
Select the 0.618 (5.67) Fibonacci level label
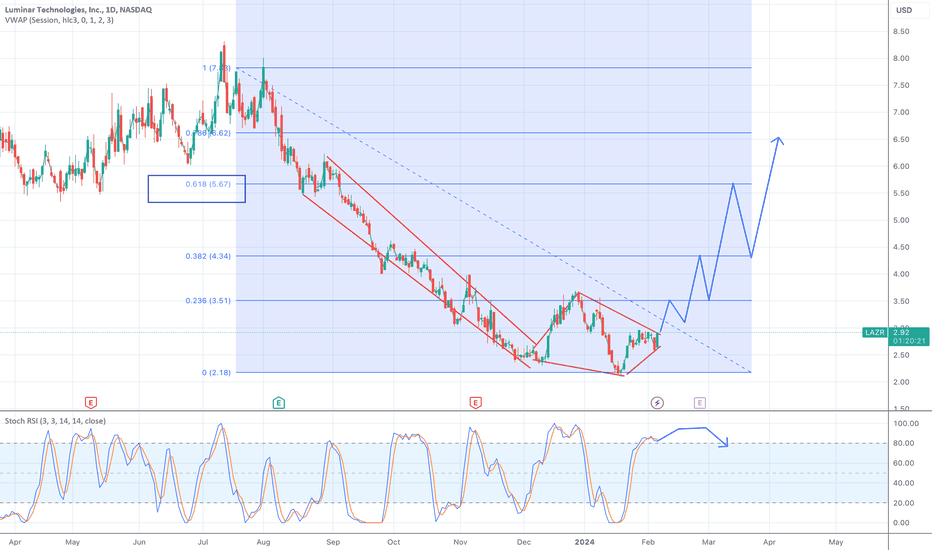click(208, 184)
